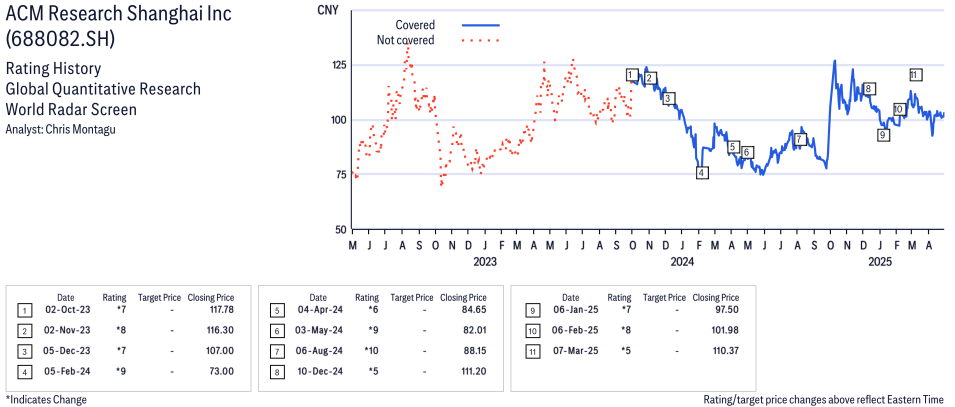
Task: Click chart marker 4 at the February 2024 low
Action: pyautogui.click(x=702, y=173)
